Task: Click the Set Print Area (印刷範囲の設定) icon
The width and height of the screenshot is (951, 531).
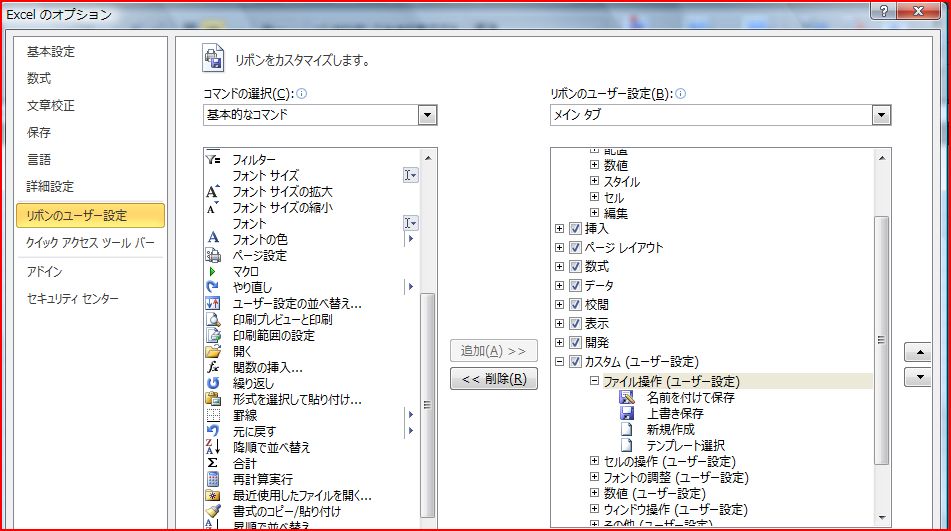Action: click(x=213, y=335)
